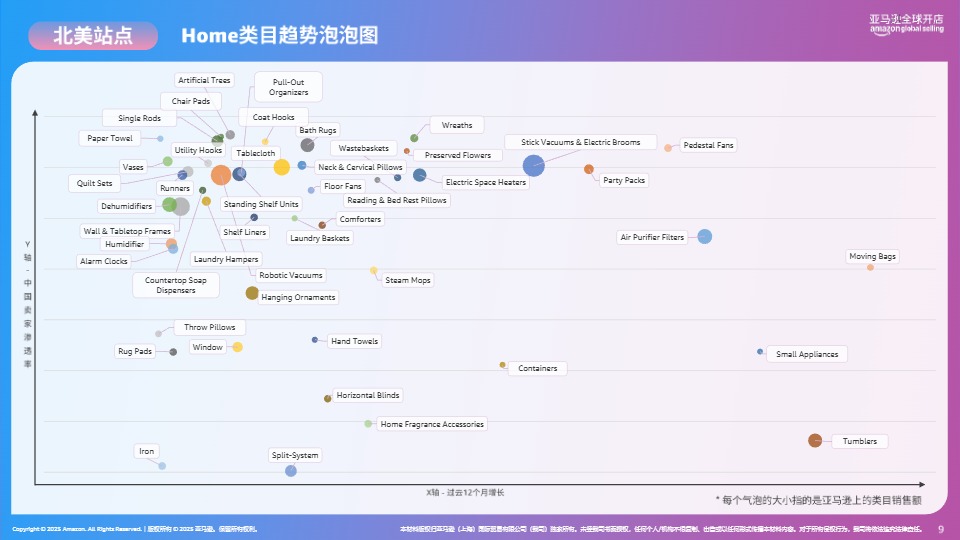Click the Shelf Liners label

pos(244,232)
